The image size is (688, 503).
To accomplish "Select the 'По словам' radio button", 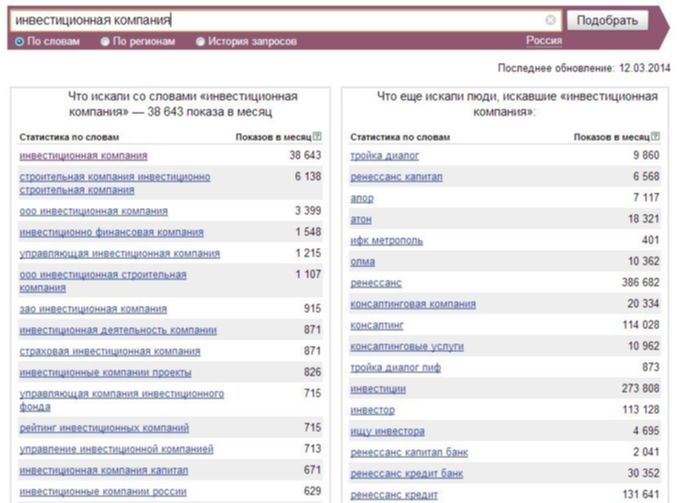I will coord(19,42).
